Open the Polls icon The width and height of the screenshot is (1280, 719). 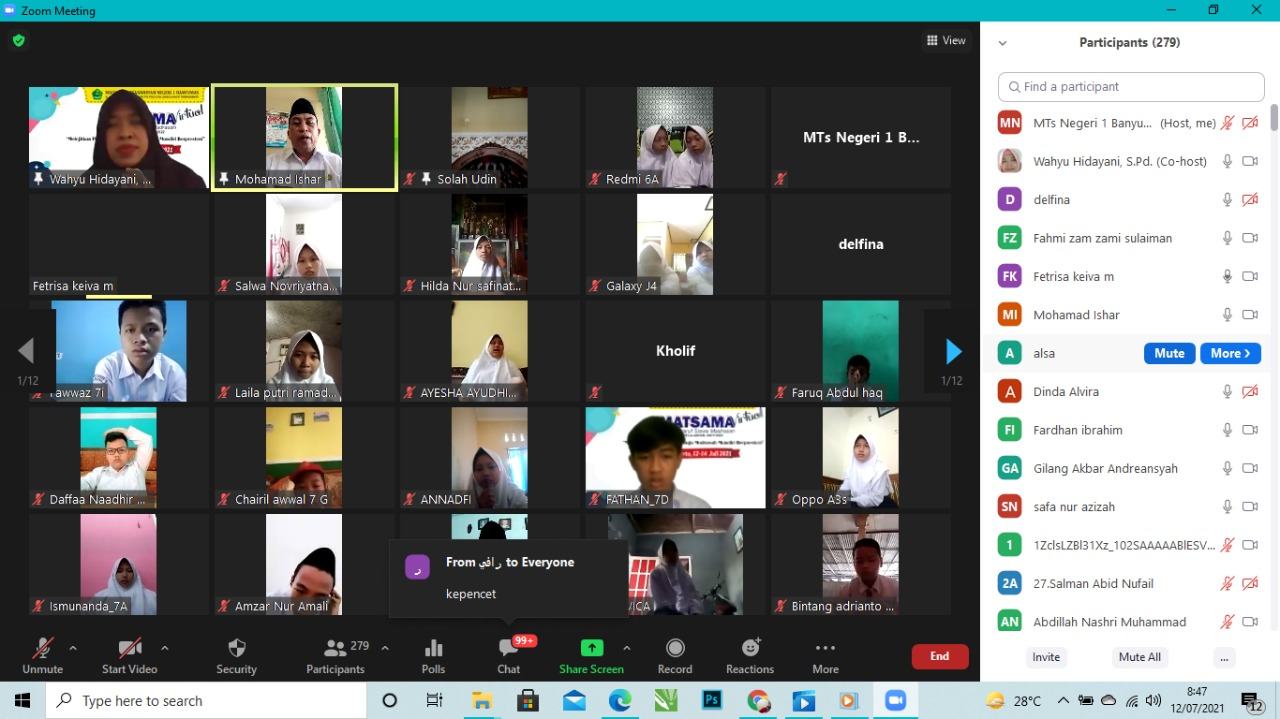(433, 648)
